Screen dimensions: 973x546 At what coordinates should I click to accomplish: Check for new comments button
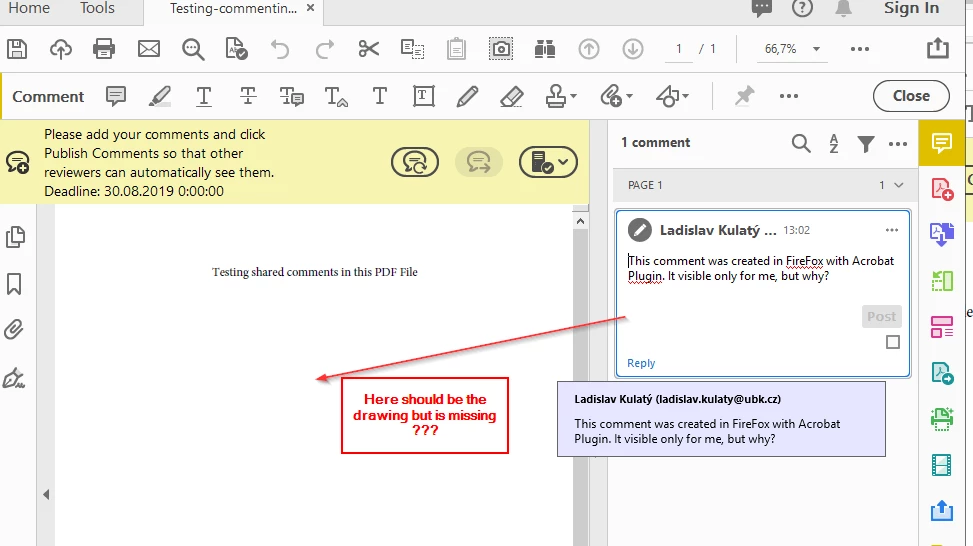click(415, 162)
